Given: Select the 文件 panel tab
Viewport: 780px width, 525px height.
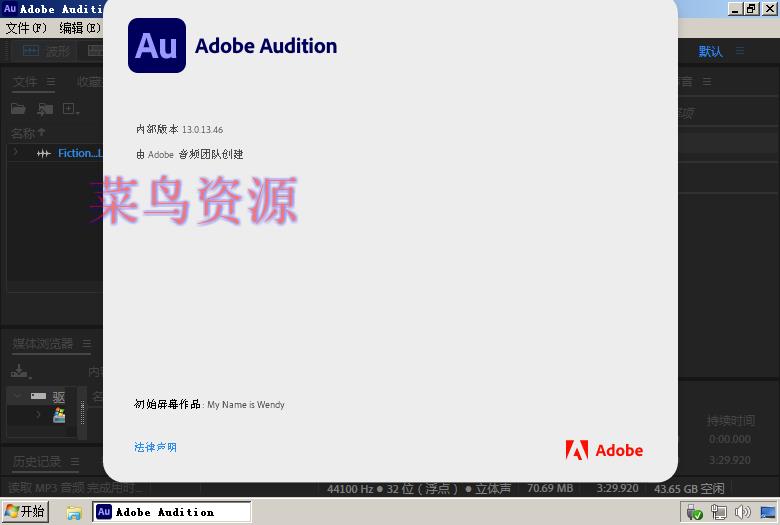Looking at the screenshot, I should point(25,82).
